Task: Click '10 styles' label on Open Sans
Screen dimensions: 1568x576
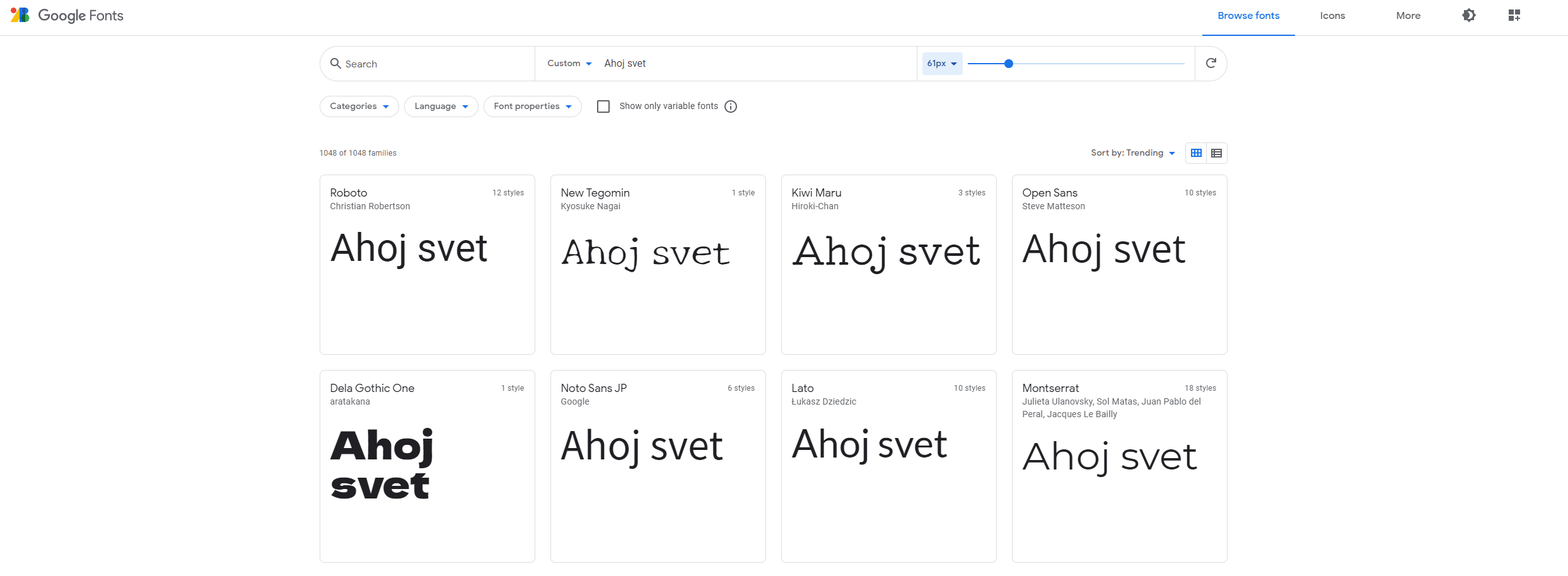Action: point(1200,193)
